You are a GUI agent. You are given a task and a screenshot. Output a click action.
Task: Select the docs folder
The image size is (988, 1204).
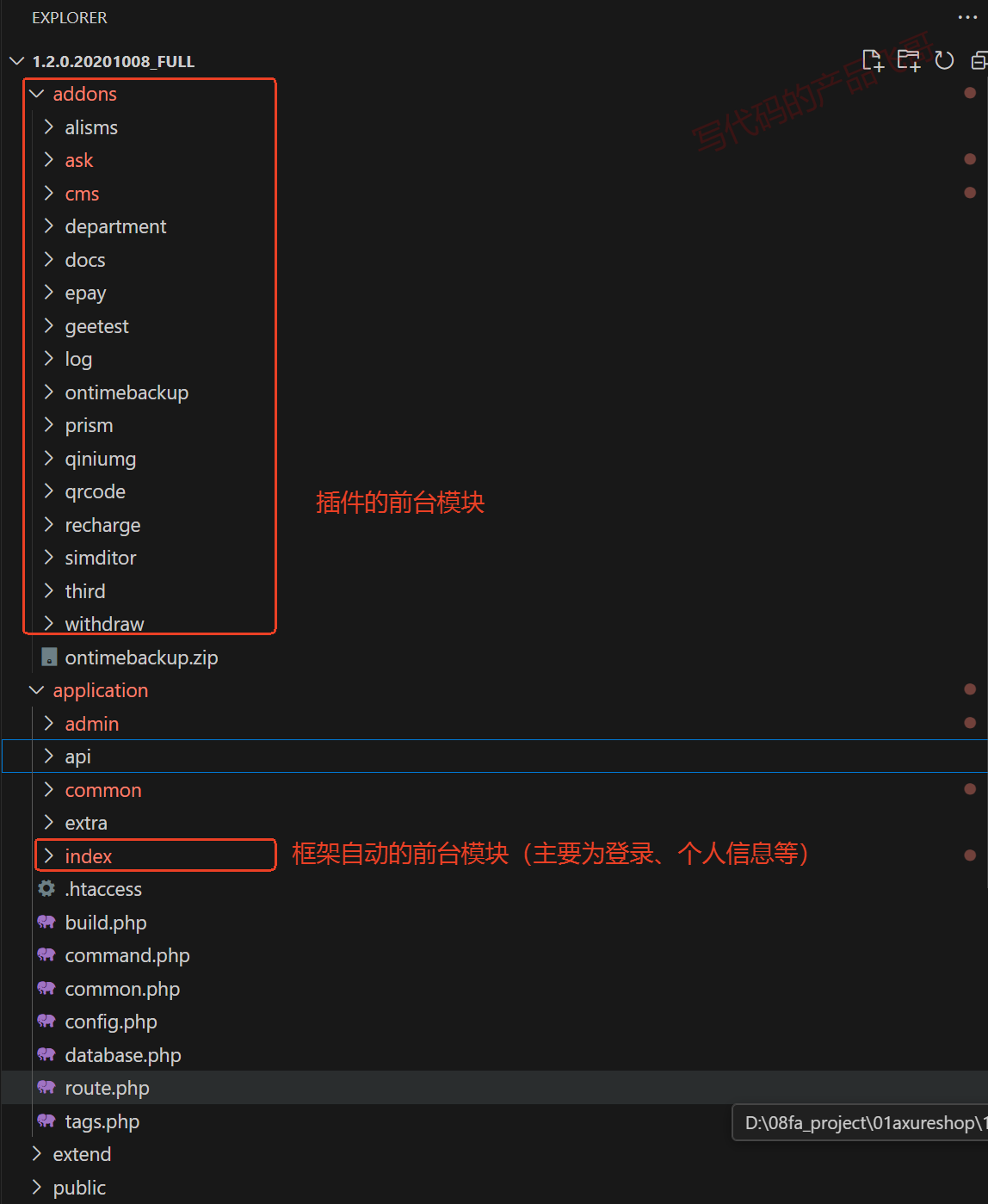(85, 260)
